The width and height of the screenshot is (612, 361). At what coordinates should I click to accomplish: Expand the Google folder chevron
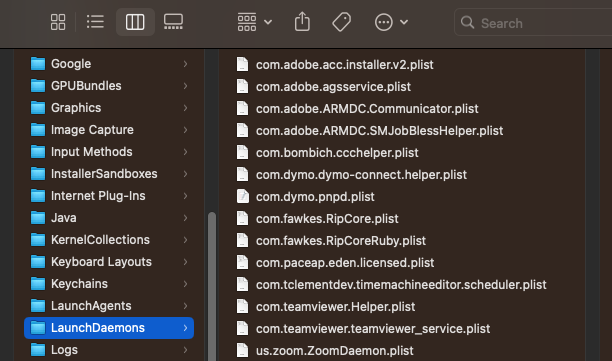(x=185, y=64)
